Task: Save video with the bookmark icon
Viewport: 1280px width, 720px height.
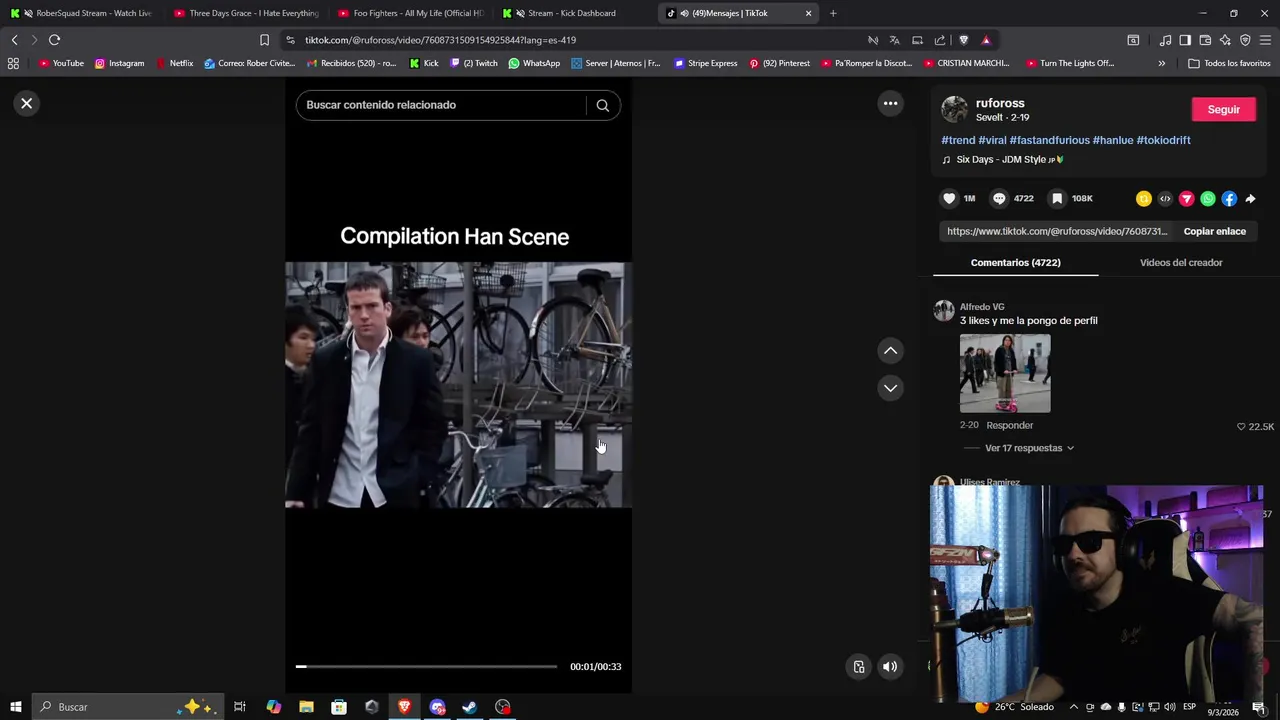Action: [1057, 198]
